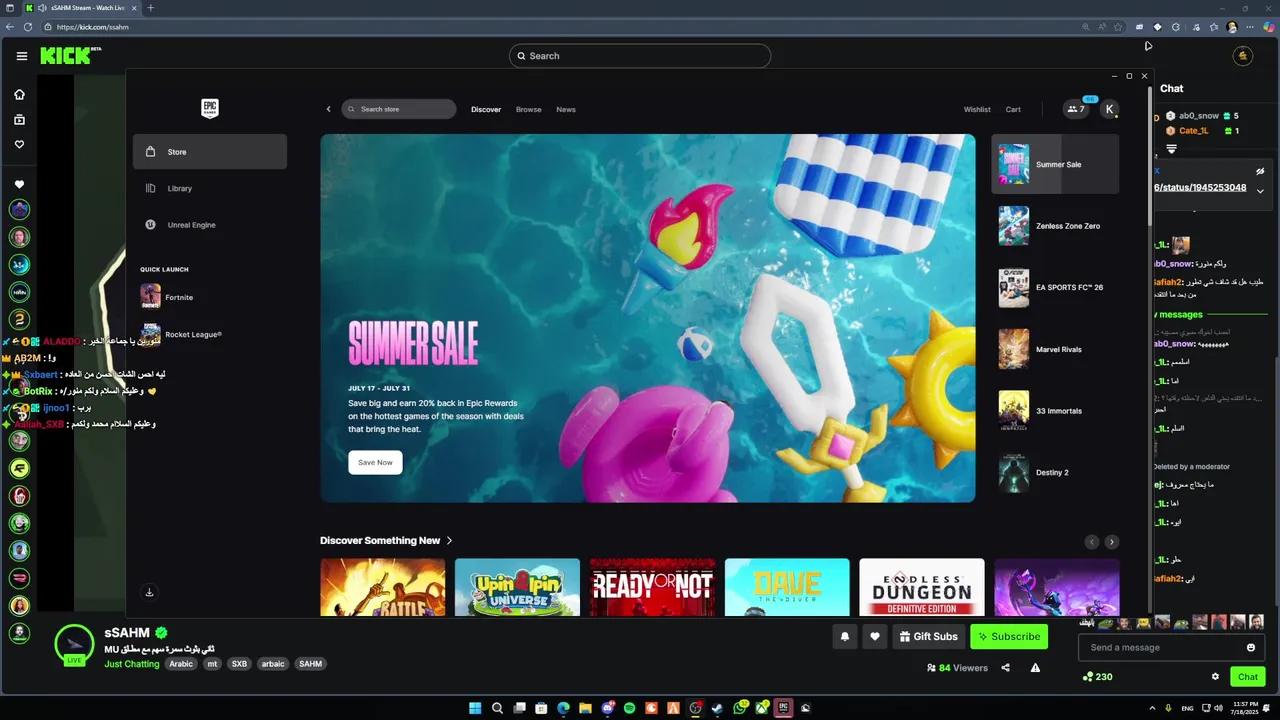1280x720 pixels.
Task: Open the pinned status link in chat
Action: pyautogui.click(x=1200, y=187)
